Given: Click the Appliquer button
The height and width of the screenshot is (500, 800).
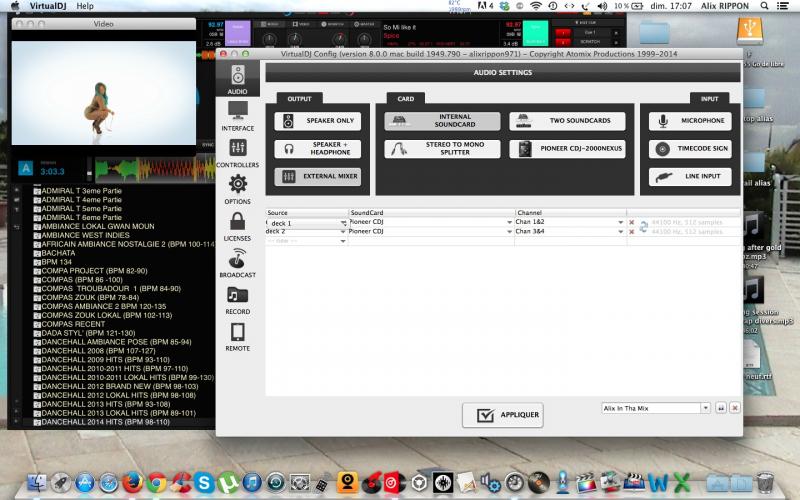Looking at the screenshot, I should click(x=503, y=415).
